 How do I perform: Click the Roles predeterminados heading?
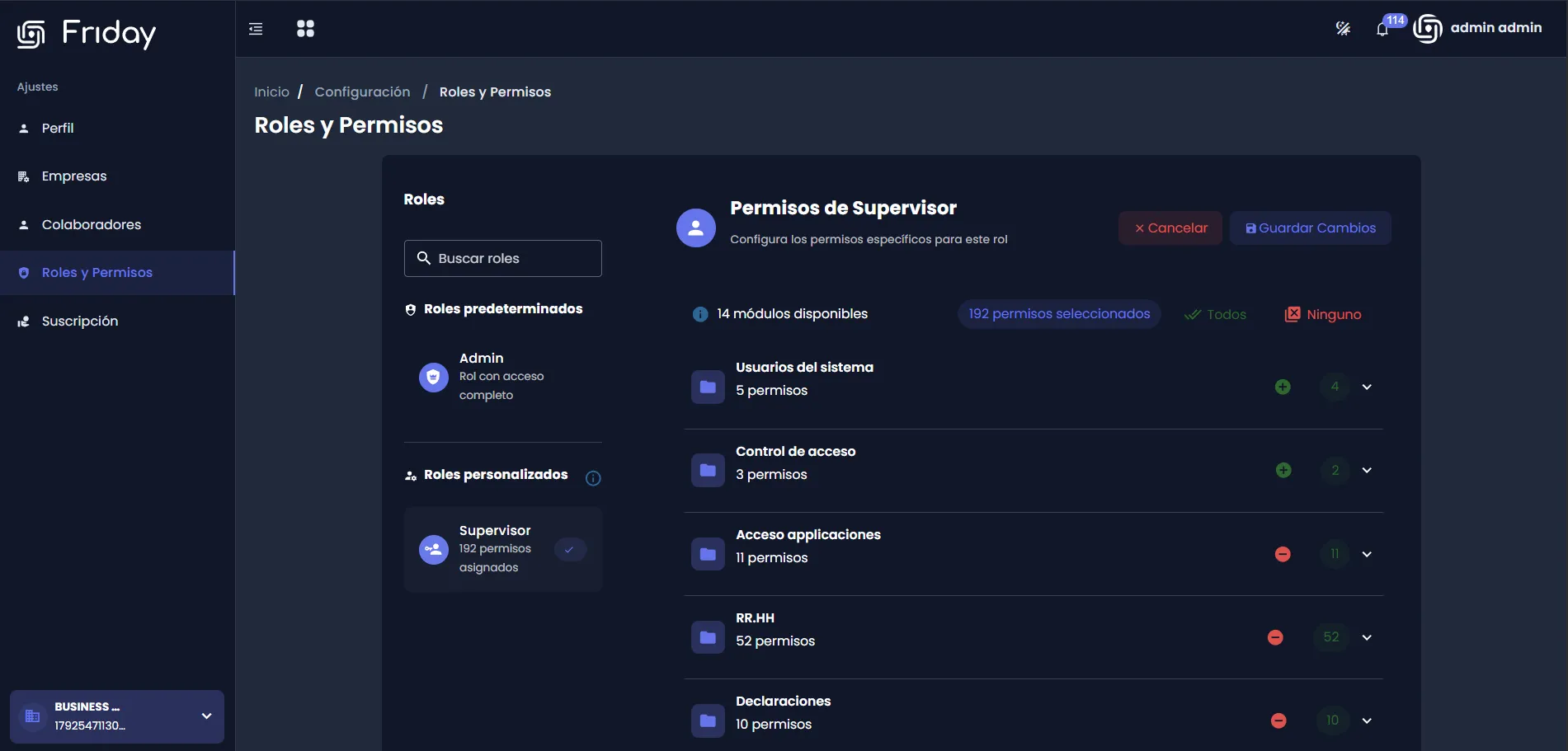click(x=503, y=309)
